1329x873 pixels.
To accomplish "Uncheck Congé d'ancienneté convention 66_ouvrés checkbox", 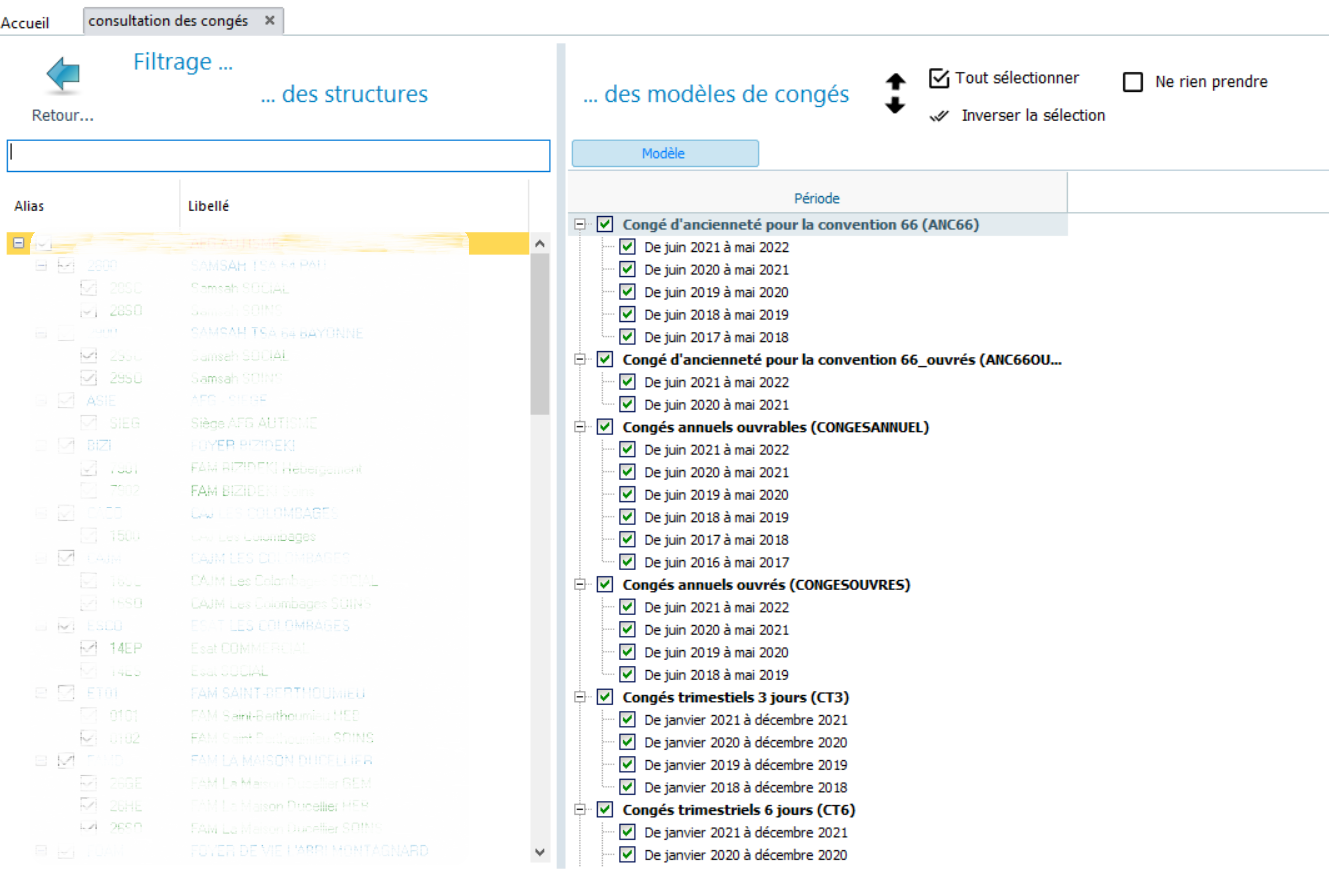I will point(605,360).
